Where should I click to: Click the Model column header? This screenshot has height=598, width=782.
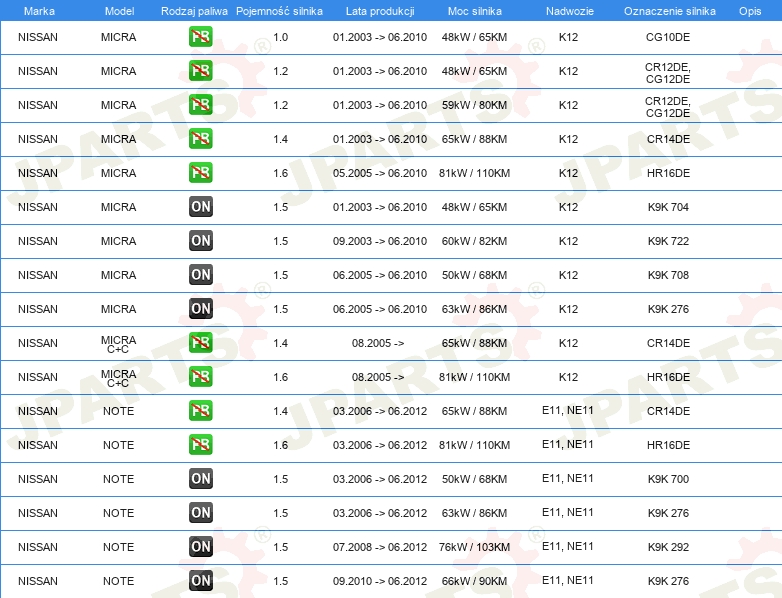click(119, 11)
